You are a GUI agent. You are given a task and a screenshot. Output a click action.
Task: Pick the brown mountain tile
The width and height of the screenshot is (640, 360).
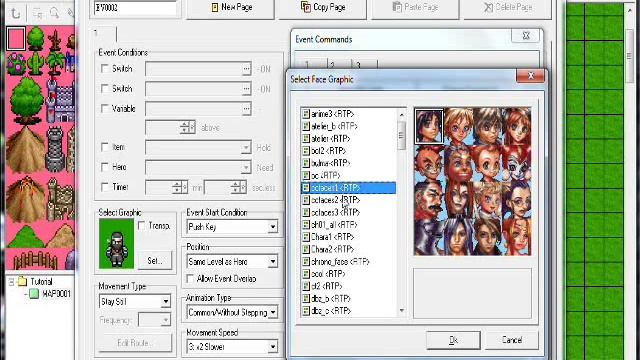coord(25,149)
